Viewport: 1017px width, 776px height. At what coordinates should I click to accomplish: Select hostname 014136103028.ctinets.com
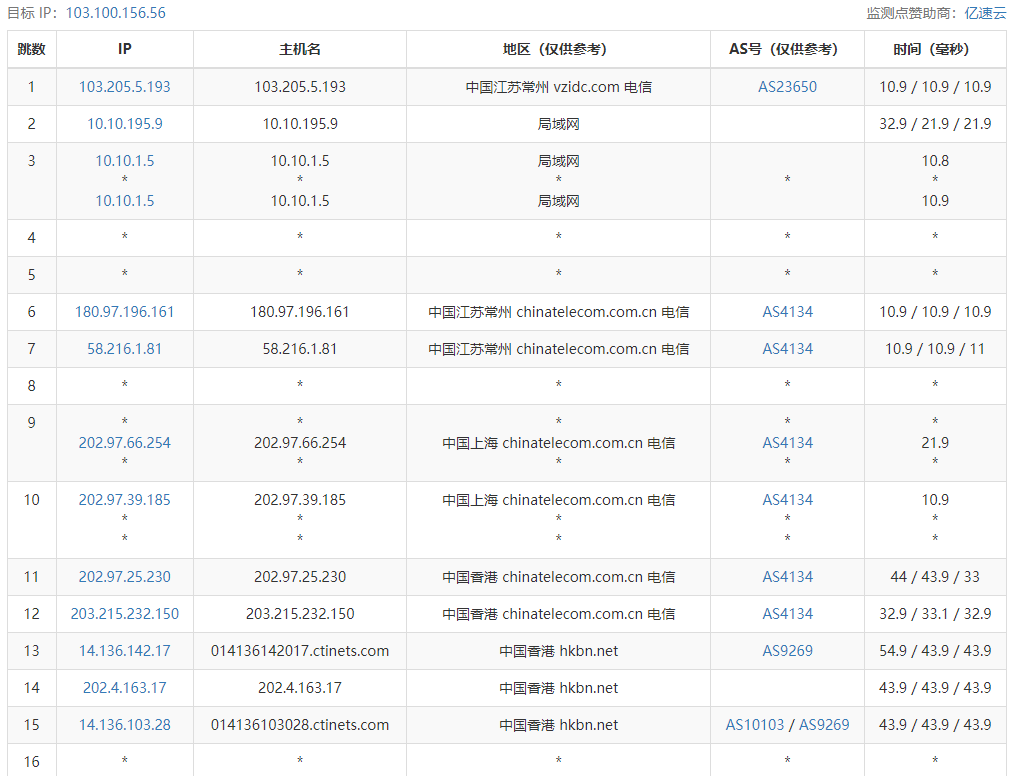300,725
